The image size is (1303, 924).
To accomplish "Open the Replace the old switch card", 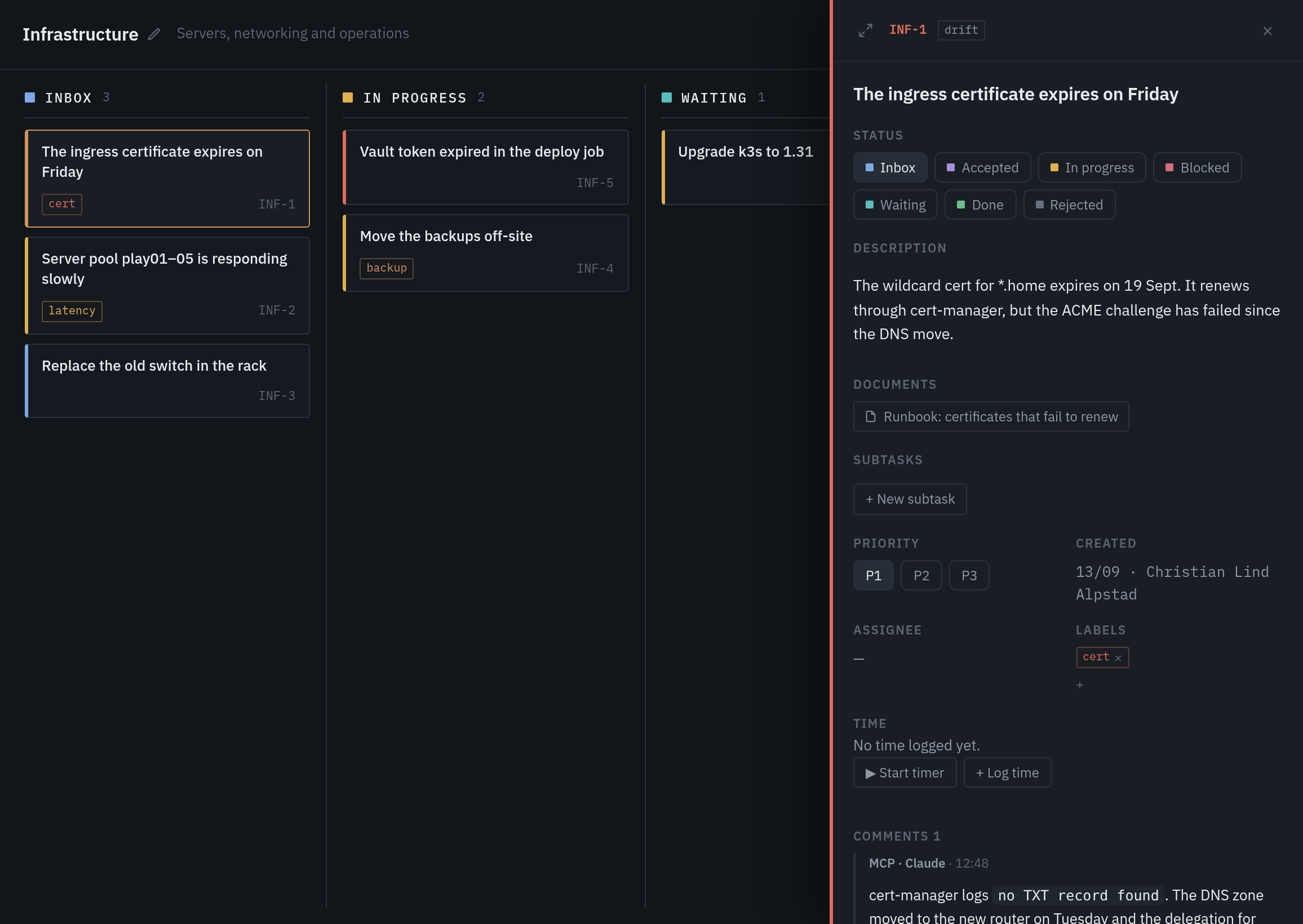I will pos(167,381).
